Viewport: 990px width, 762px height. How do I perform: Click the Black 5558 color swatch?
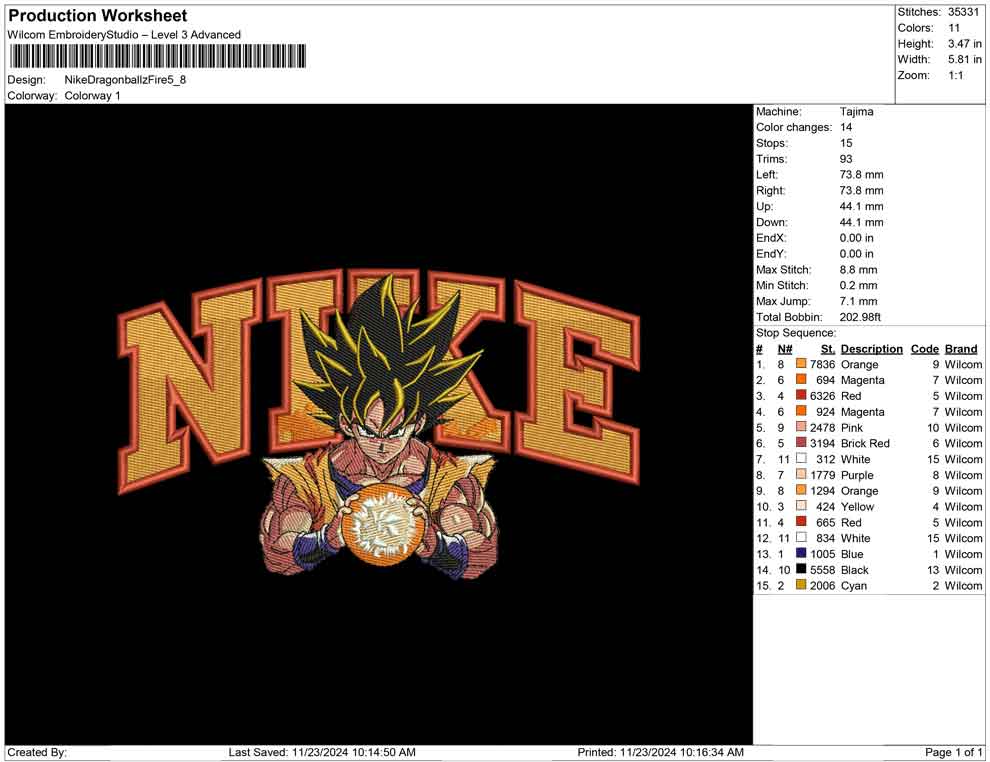tap(801, 569)
